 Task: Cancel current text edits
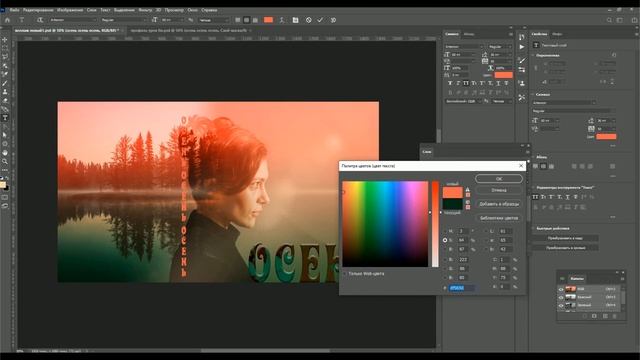[x=309, y=20]
